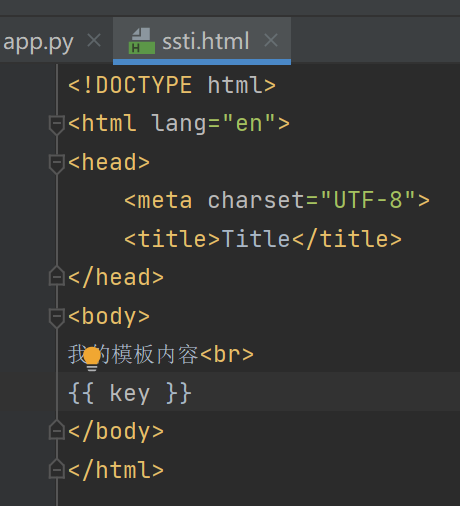Image resolution: width=460 pixels, height=506 pixels.
Task: Place cursor on DOCTYPE html line
Action: (172, 85)
